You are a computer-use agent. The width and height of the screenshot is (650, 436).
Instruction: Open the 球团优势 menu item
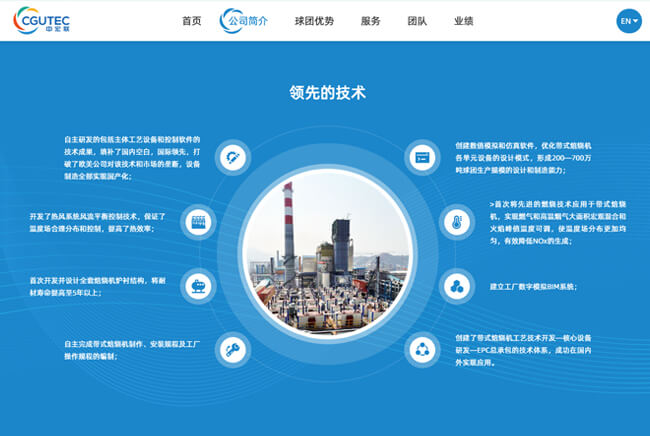(314, 21)
